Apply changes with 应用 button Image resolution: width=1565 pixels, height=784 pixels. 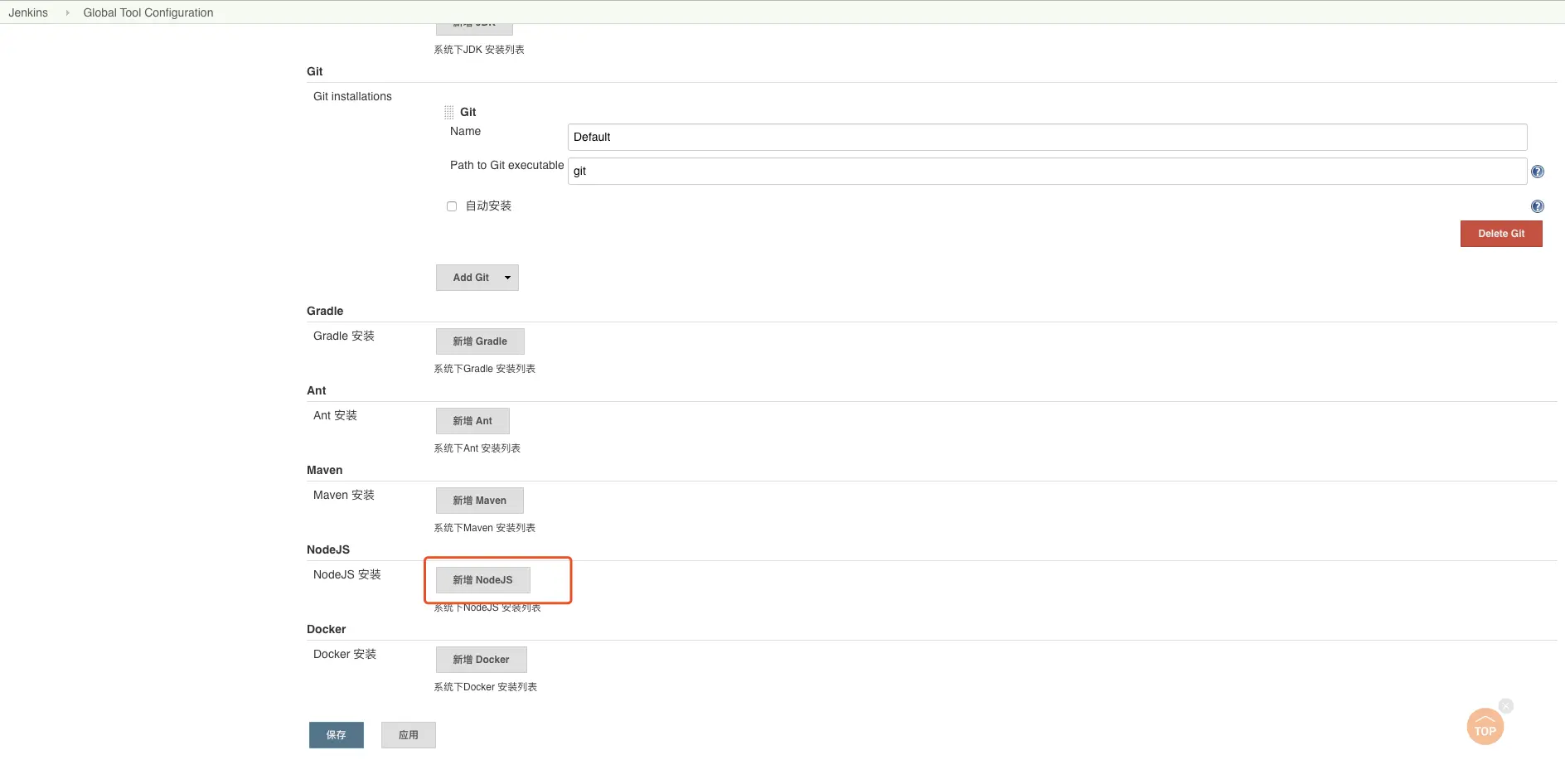(408, 735)
